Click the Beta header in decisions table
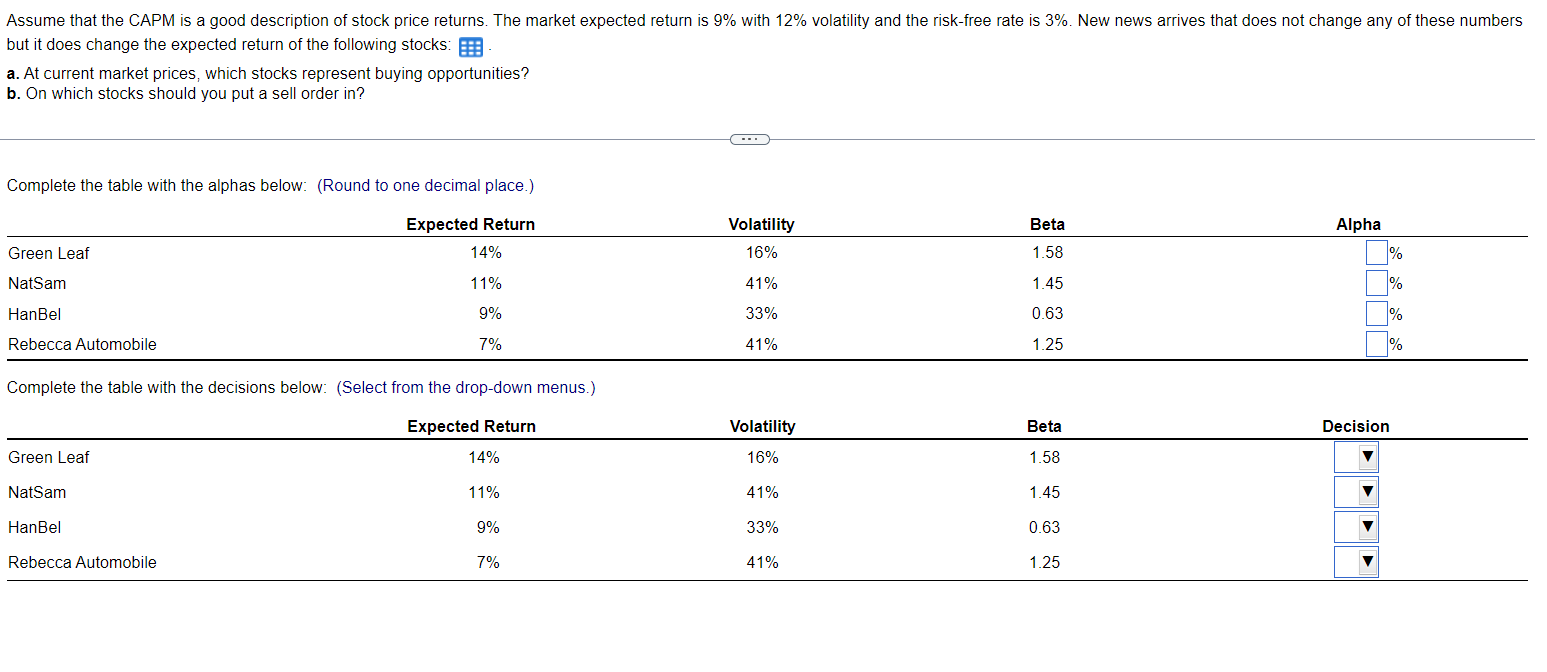The image size is (1547, 672). pos(1044,427)
